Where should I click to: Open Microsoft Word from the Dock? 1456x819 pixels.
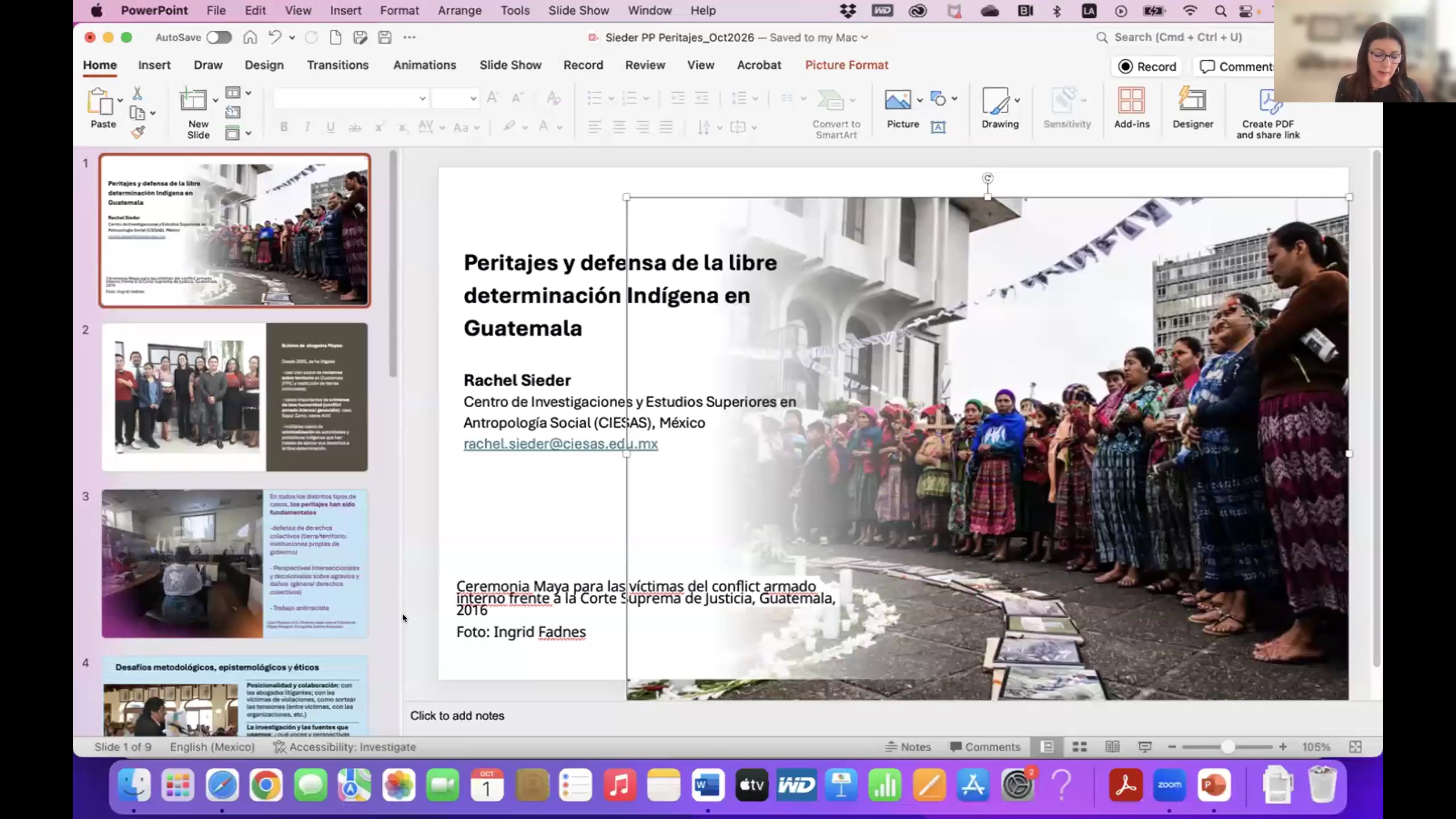tap(708, 785)
